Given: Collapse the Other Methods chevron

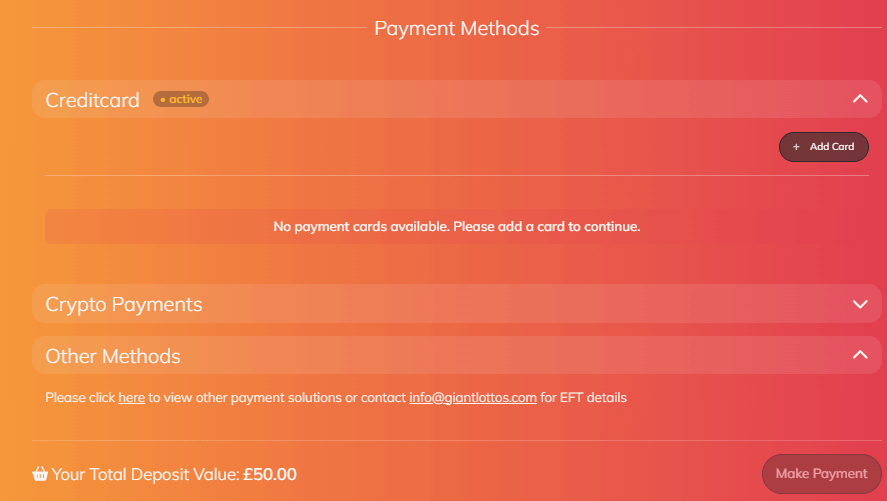Looking at the screenshot, I should click(x=859, y=355).
